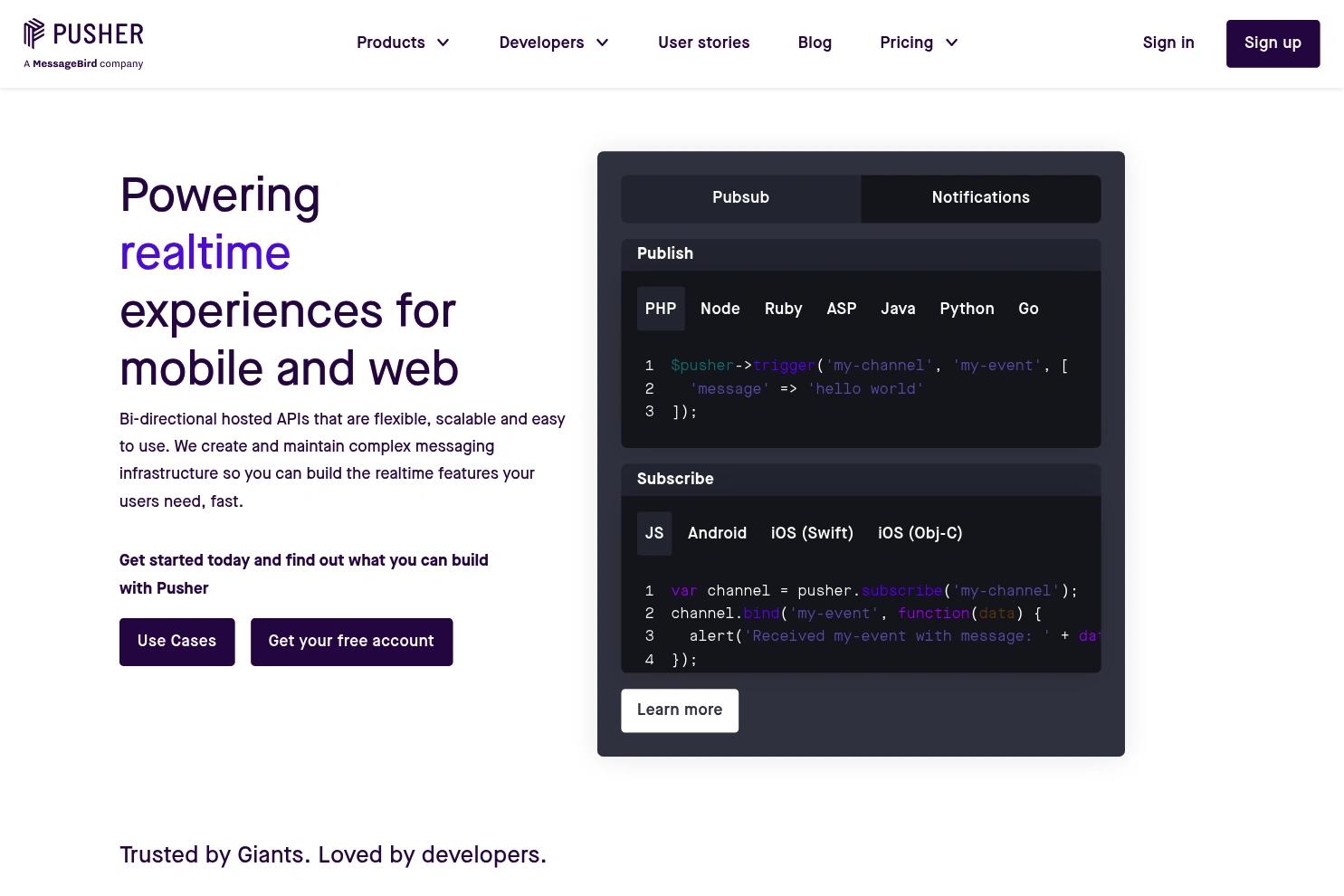Select iOS (Swift) subscribe tab

[812, 533]
